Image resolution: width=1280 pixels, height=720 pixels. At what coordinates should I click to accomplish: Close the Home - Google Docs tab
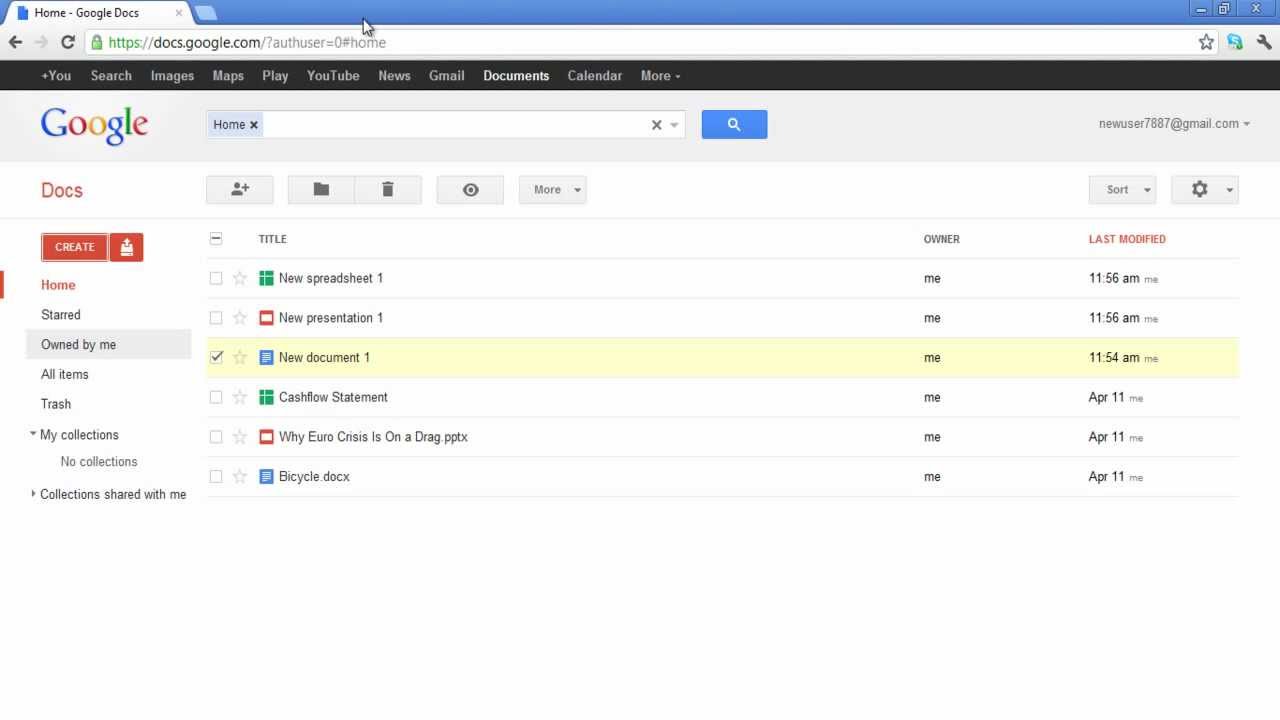(x=179, y=13)
